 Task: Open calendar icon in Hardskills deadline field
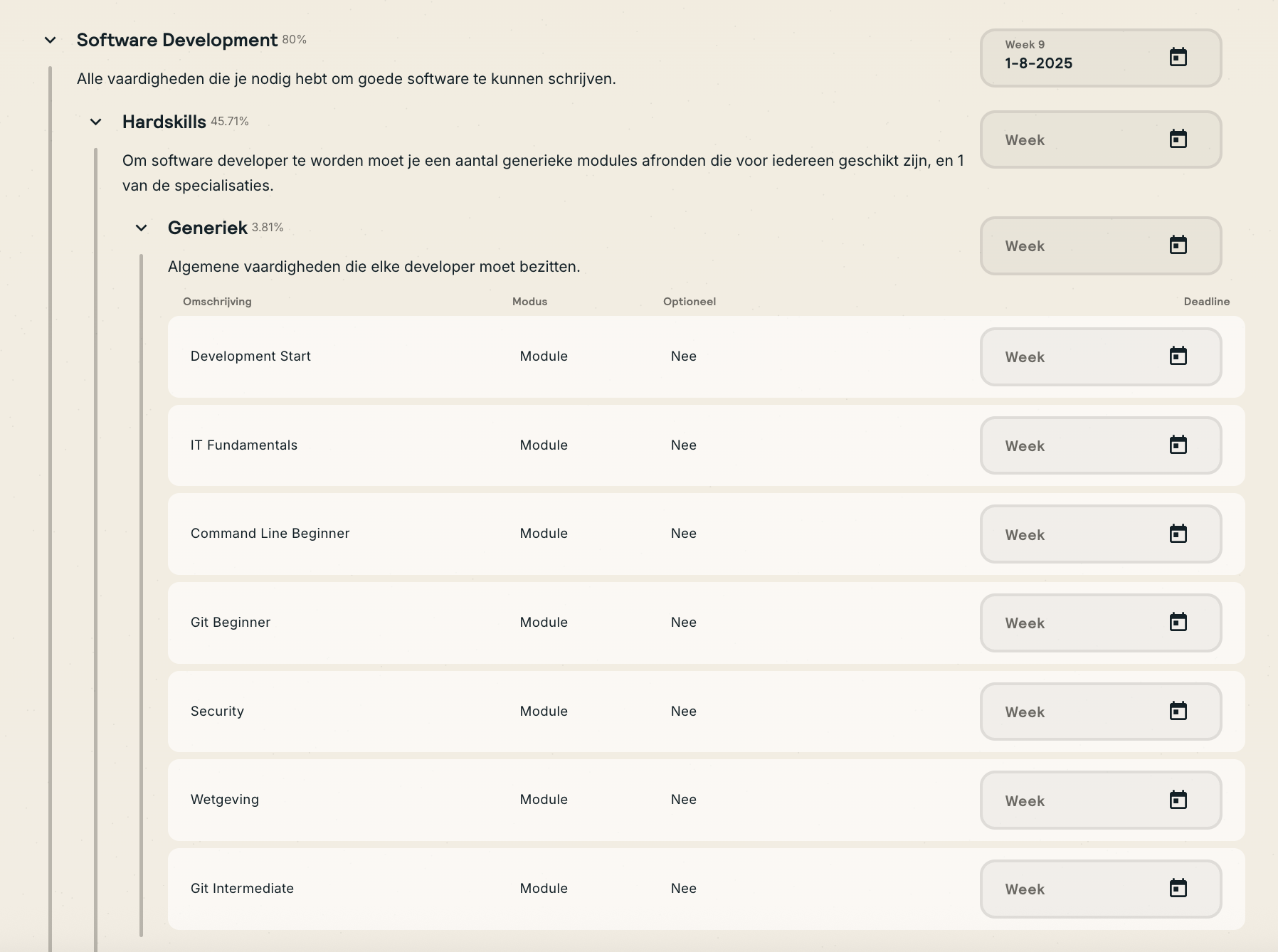point(1178,139)
